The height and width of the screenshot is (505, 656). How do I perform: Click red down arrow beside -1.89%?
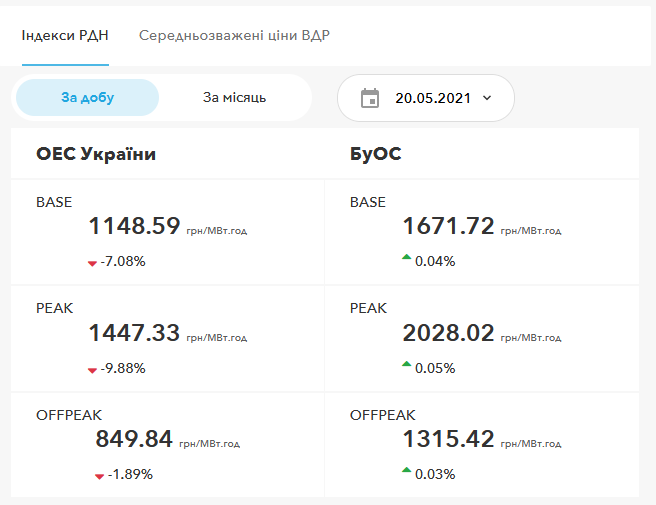[99, 476]
